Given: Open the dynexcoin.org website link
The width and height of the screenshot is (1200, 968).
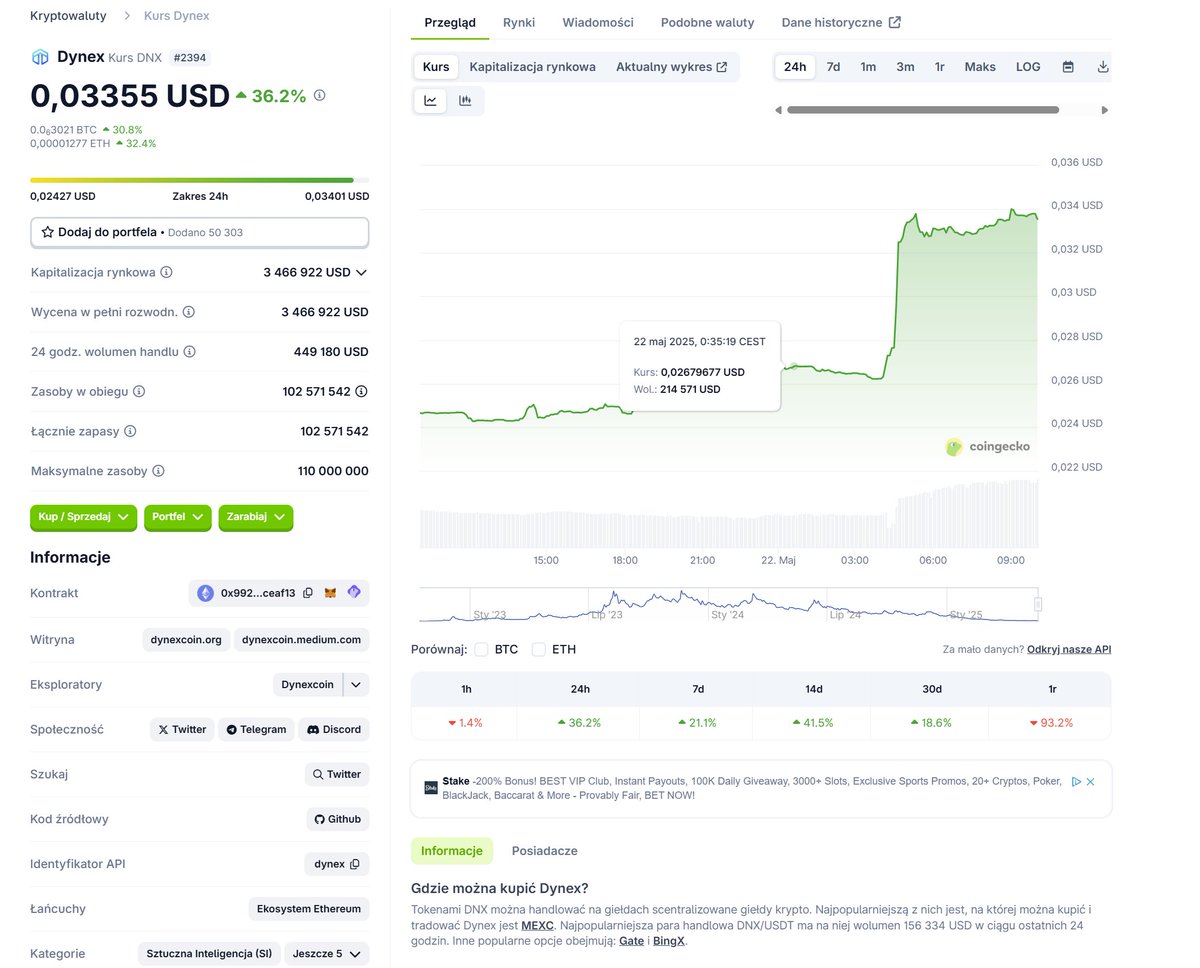Looking at the screenshot, I should 186,640.
